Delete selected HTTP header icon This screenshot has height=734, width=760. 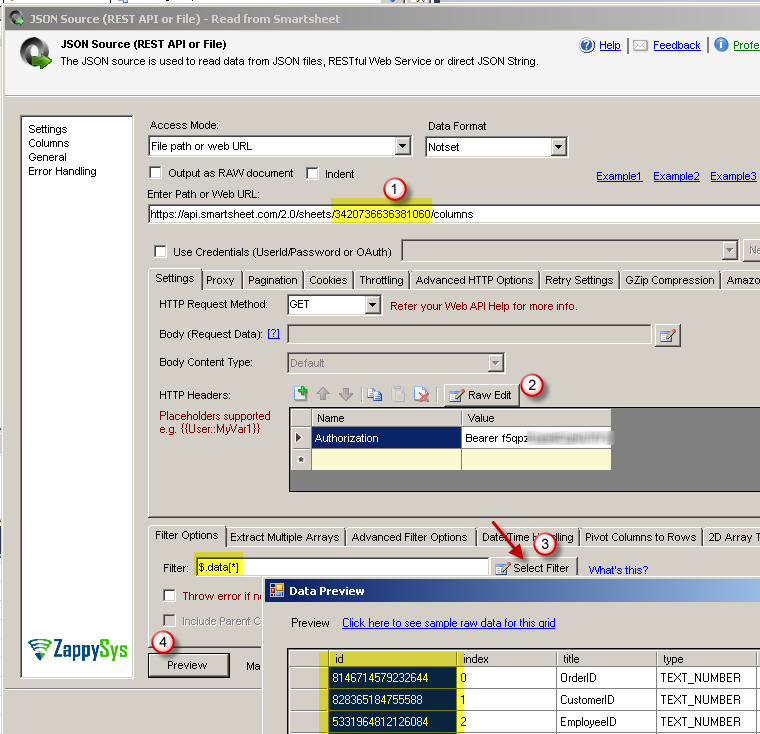point(421,395)
